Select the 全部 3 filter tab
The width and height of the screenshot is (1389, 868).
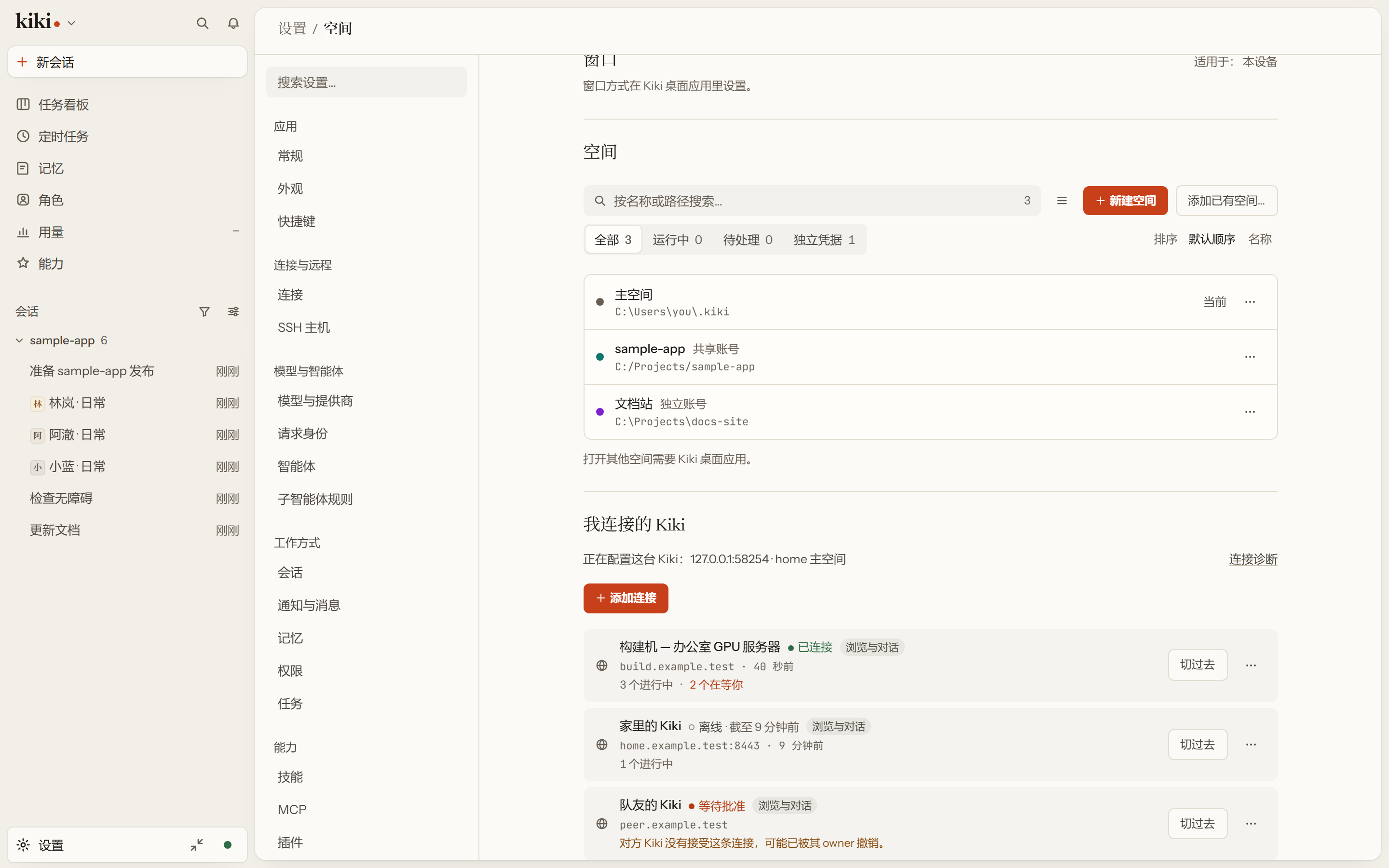coord(613,239)
